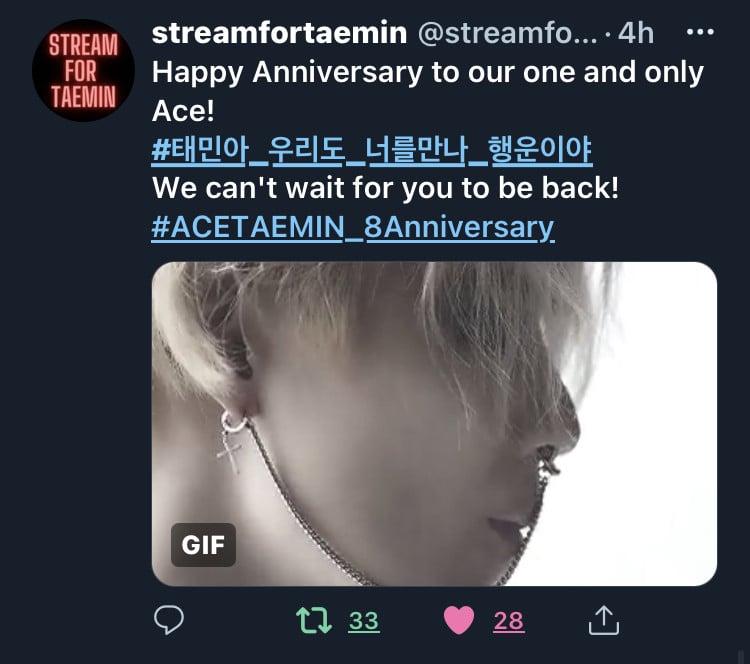Image resolution: width=750 pixels, height=664 pixels.
Task: Click the tweet text 'Happy Anniversary'
Action: 287,73
